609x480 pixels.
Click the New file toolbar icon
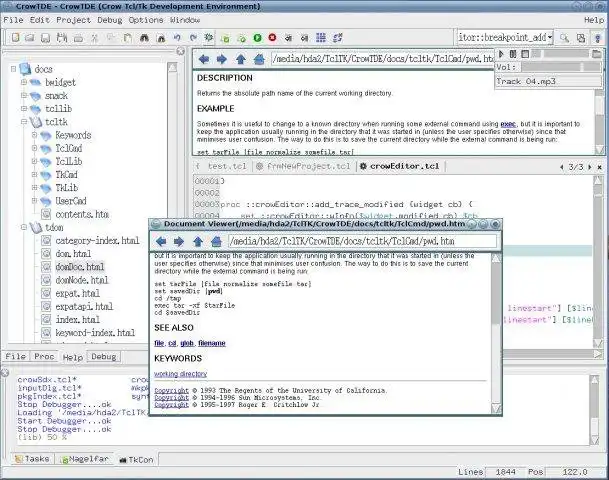click(15, 38)
